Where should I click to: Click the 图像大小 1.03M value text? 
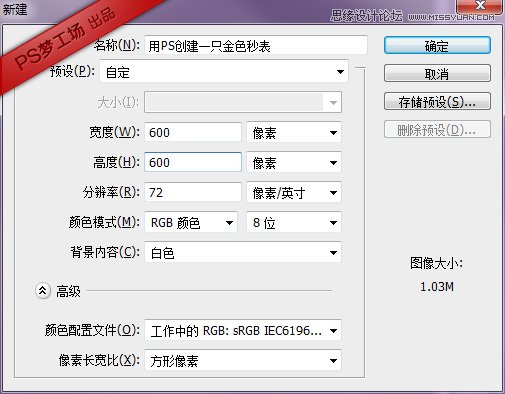(437, 287)
